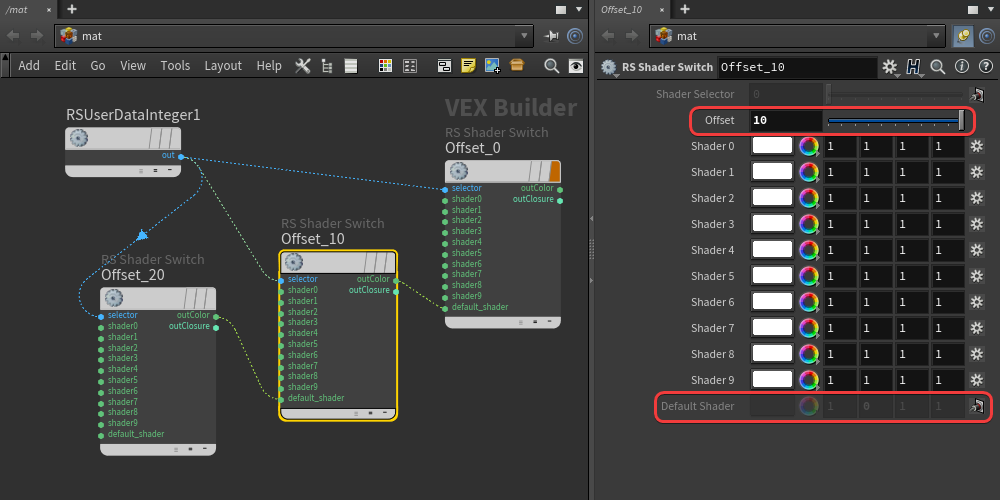Open the Tools menu
The width and height of the screenshot is (1000, 500).
tap(175, 66)
